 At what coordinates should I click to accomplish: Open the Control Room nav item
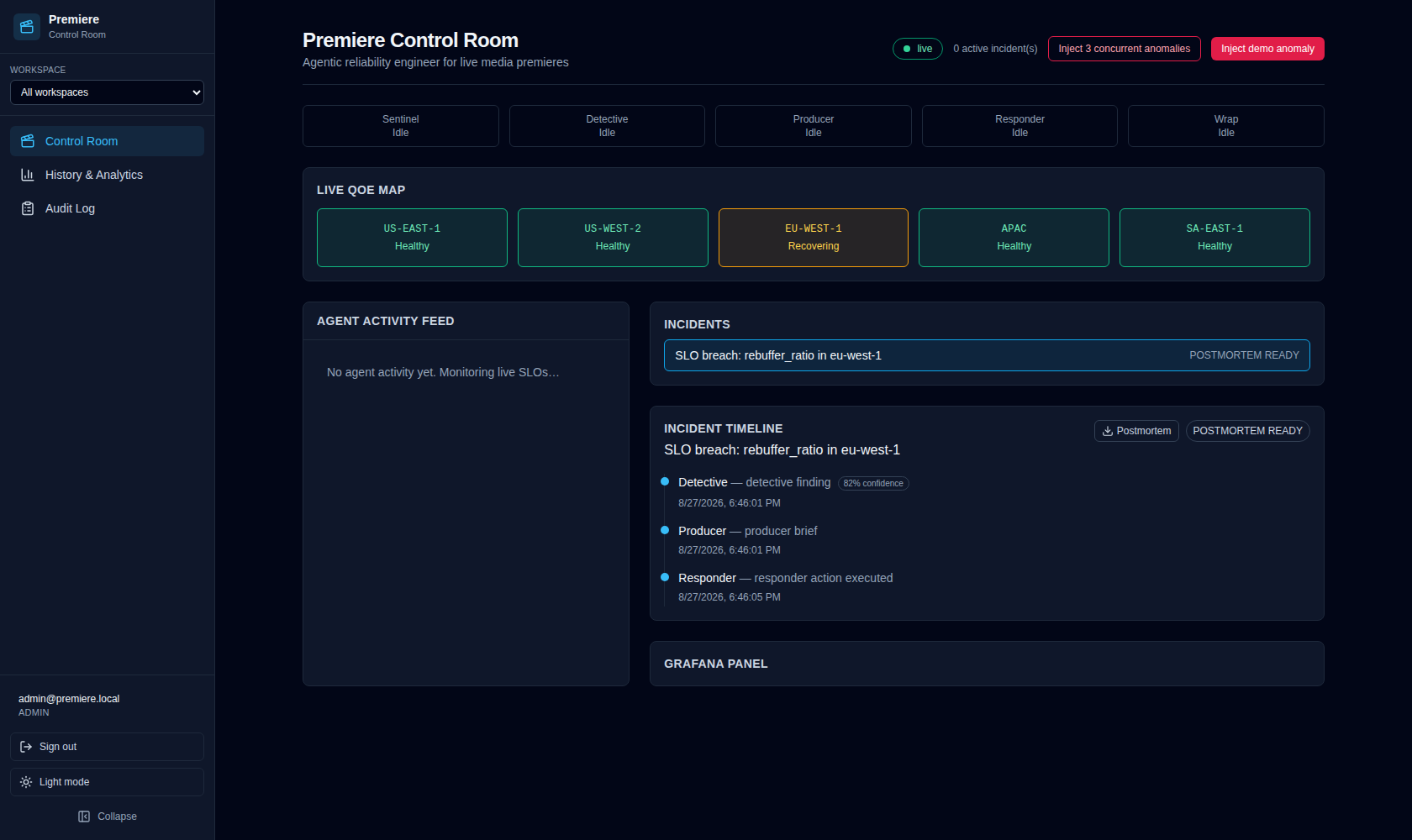(x=107, y=141)
